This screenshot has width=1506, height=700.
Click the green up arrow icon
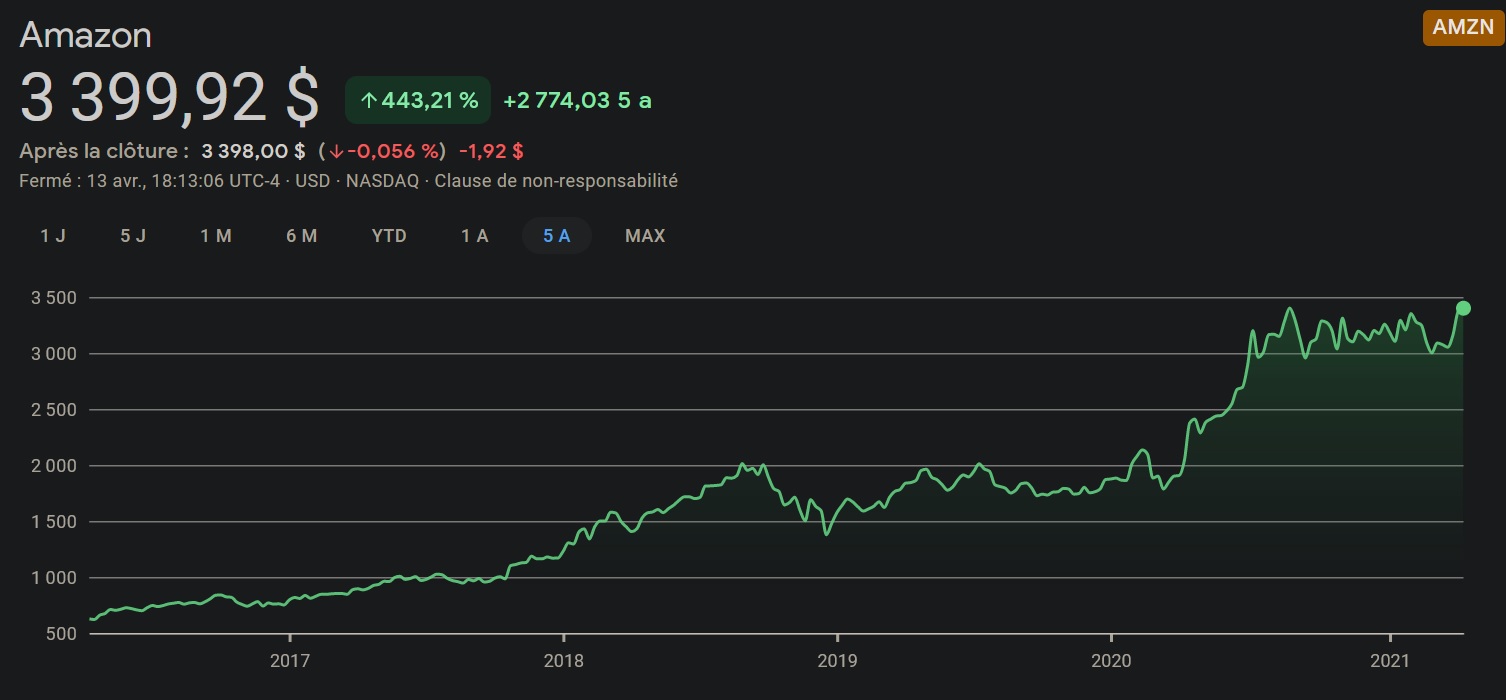point(368,101)
